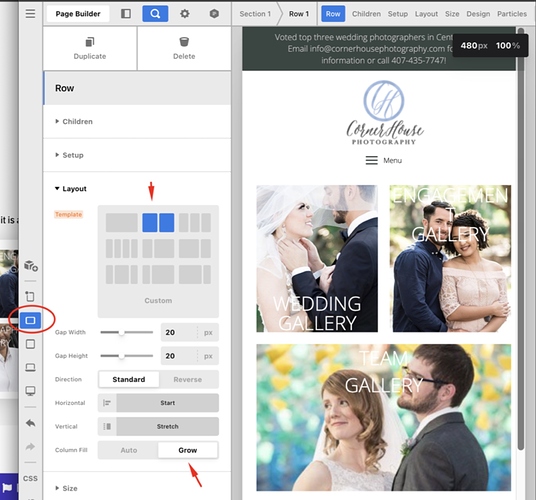This screenshot has width=536, height=500.
Task: Adjust the Gap Width slider handle
Action: (x=121, y=332)
